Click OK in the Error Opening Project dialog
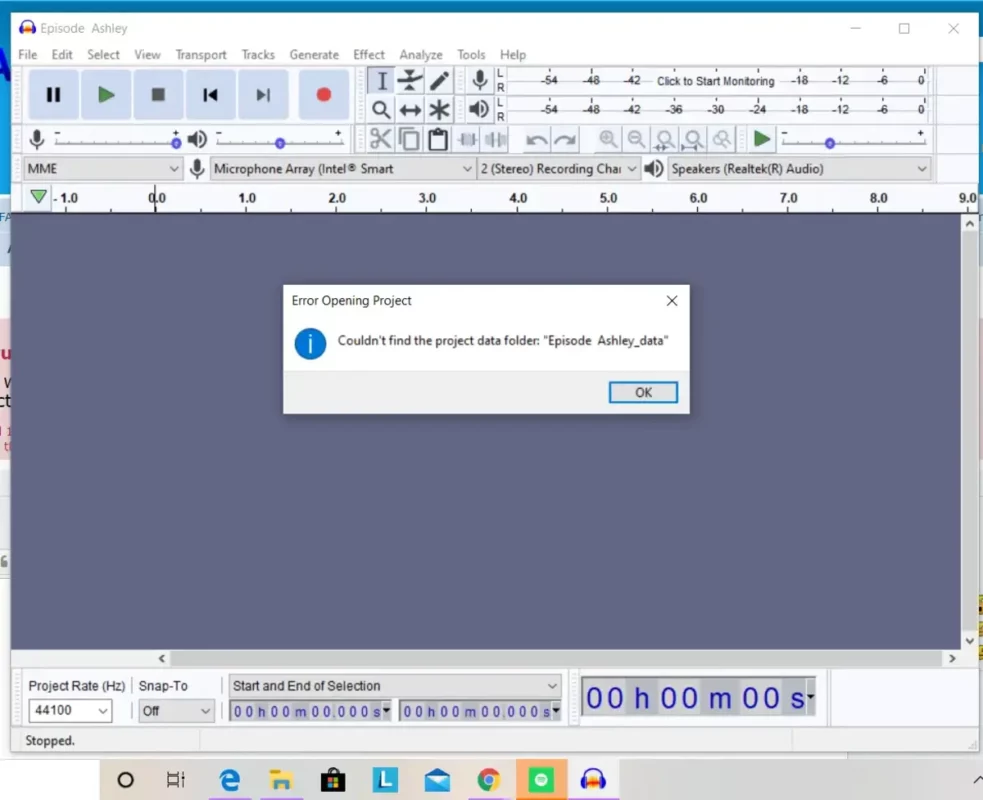Screen dimensions: 983x800 point(643,392)
